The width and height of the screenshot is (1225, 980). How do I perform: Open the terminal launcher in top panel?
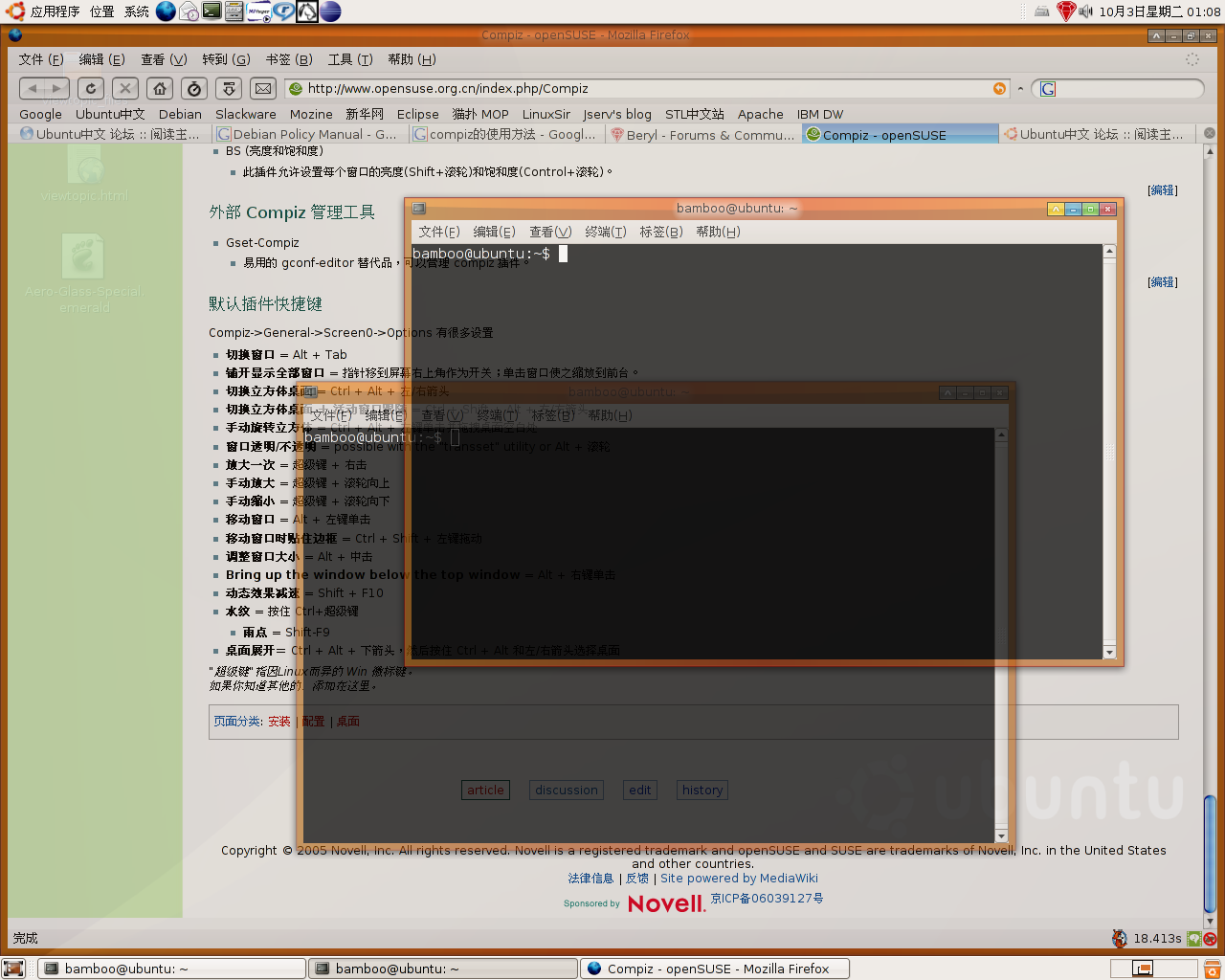tap(212, 11)
